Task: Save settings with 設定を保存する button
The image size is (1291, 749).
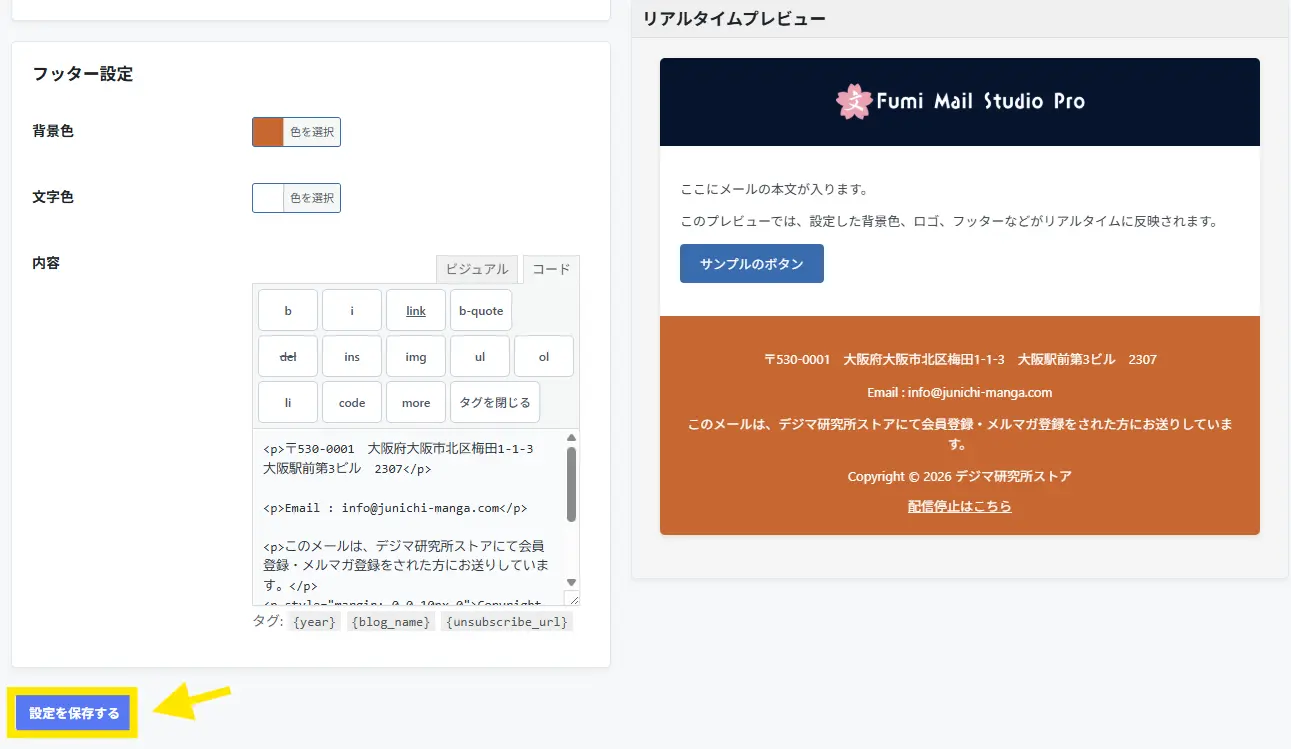Action: (74, 713)
